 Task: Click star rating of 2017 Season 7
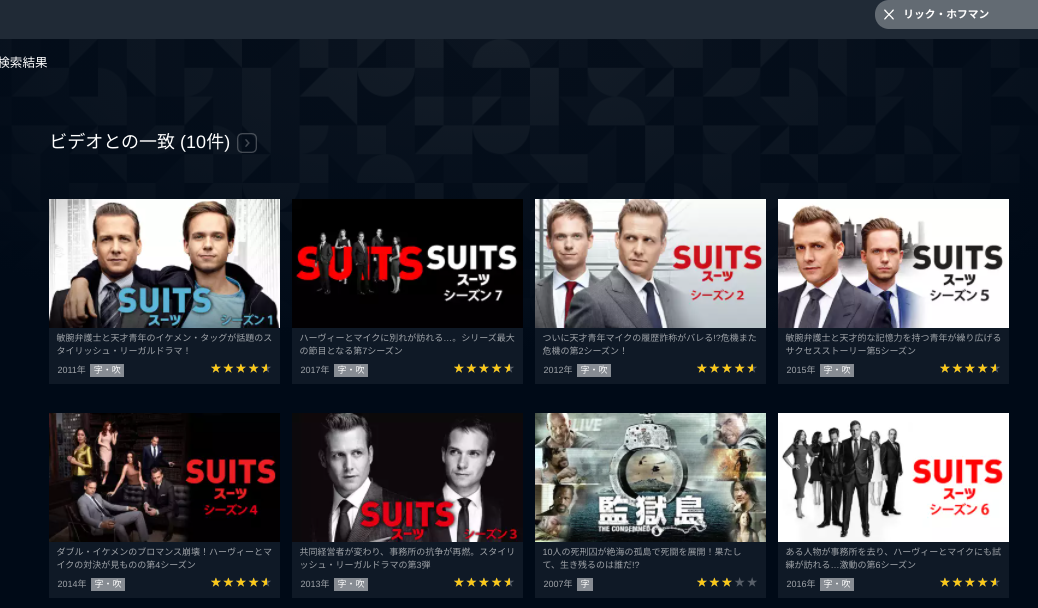pyautogui.click(x=484, y=369)
